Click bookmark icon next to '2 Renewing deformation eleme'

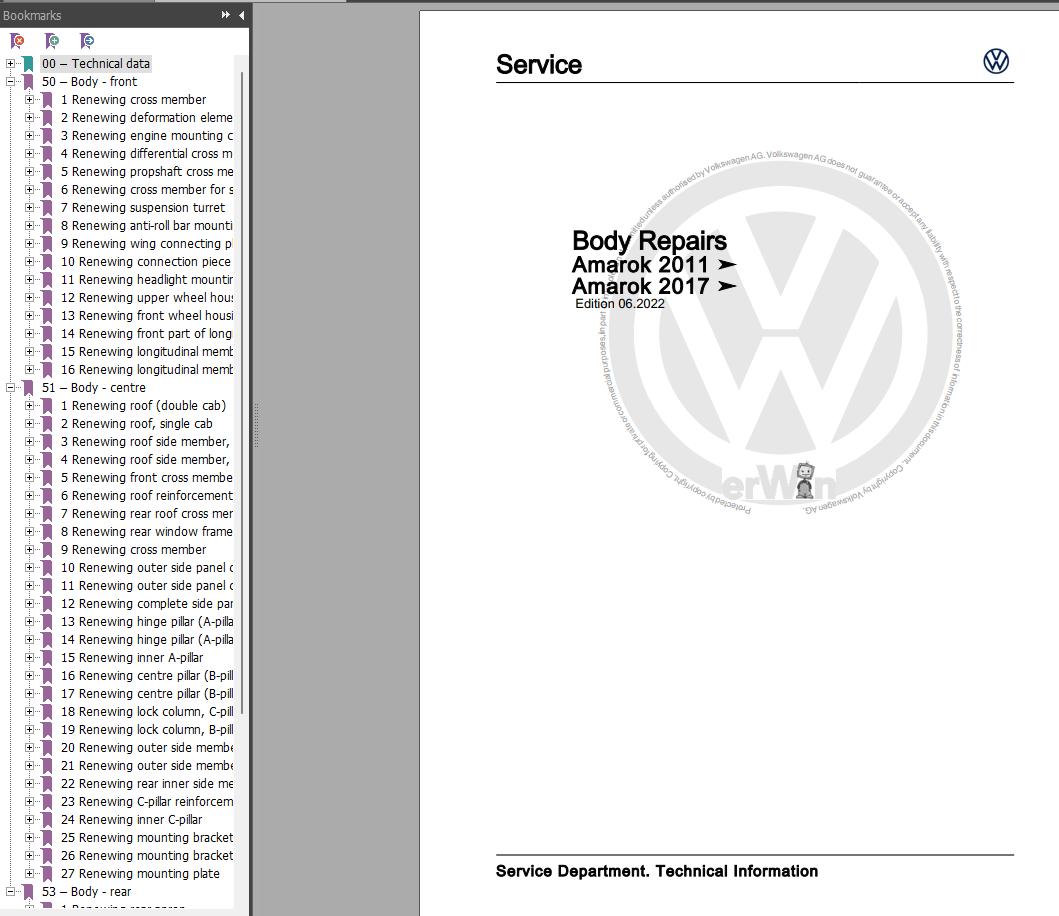click(x=47, y=118)
